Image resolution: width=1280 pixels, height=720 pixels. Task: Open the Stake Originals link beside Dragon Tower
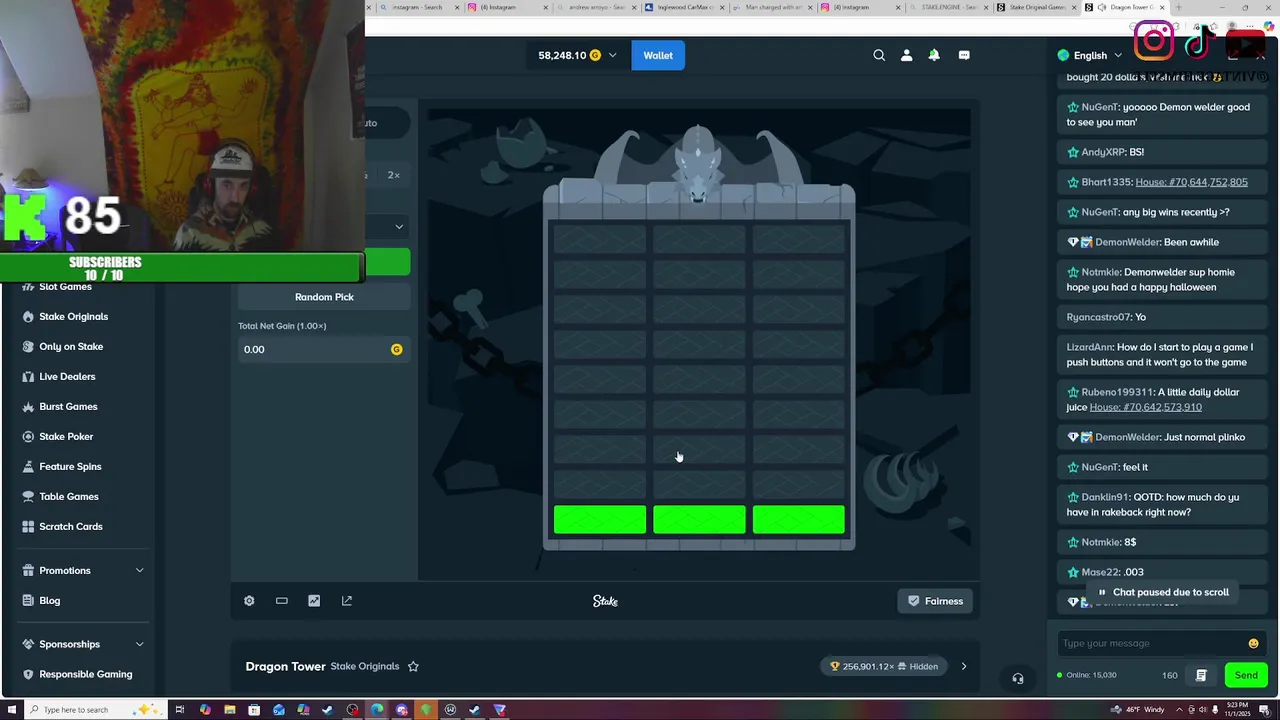365,666
